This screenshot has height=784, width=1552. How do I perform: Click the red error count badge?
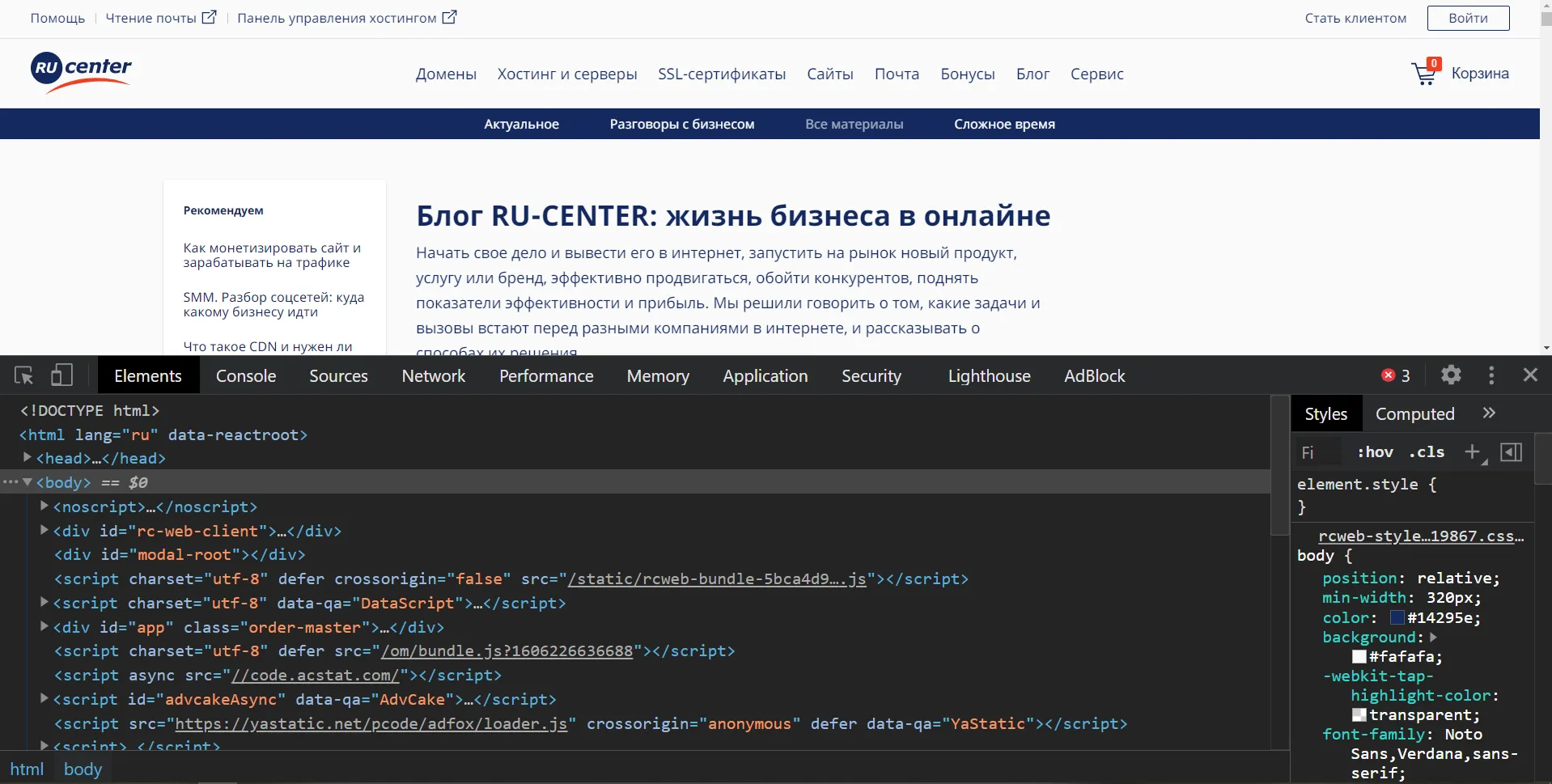coord(1395,375)
